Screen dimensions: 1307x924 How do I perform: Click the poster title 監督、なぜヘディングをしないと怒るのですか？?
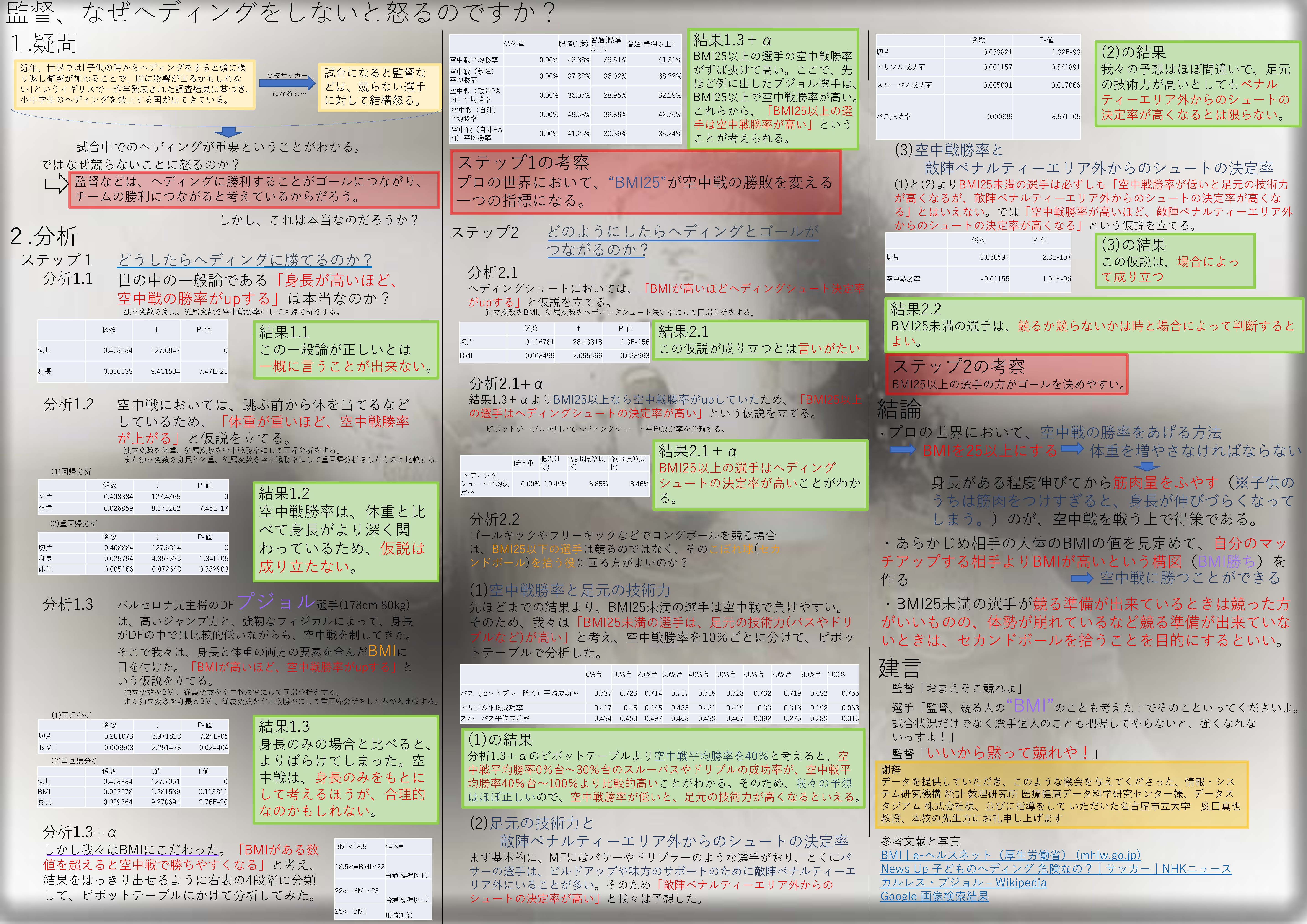pyautogui.click(x=279, y=13)
